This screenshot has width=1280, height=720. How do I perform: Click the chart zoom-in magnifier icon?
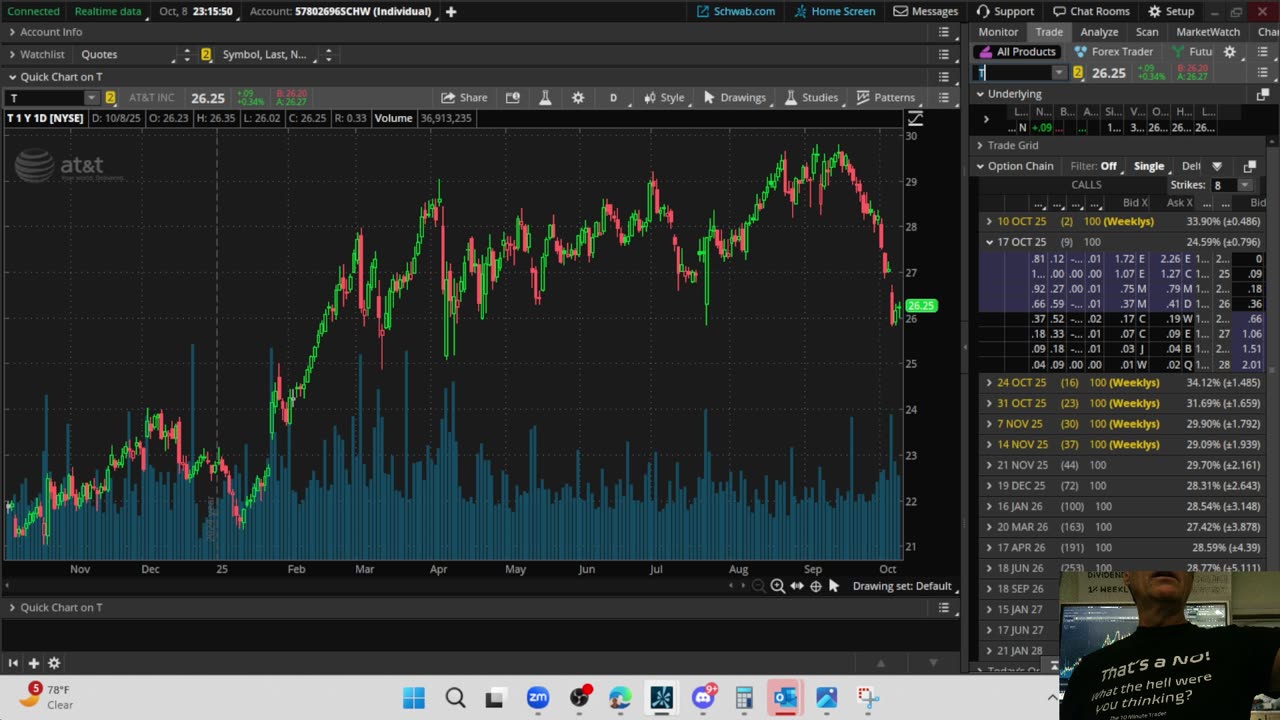pos(777,586)
